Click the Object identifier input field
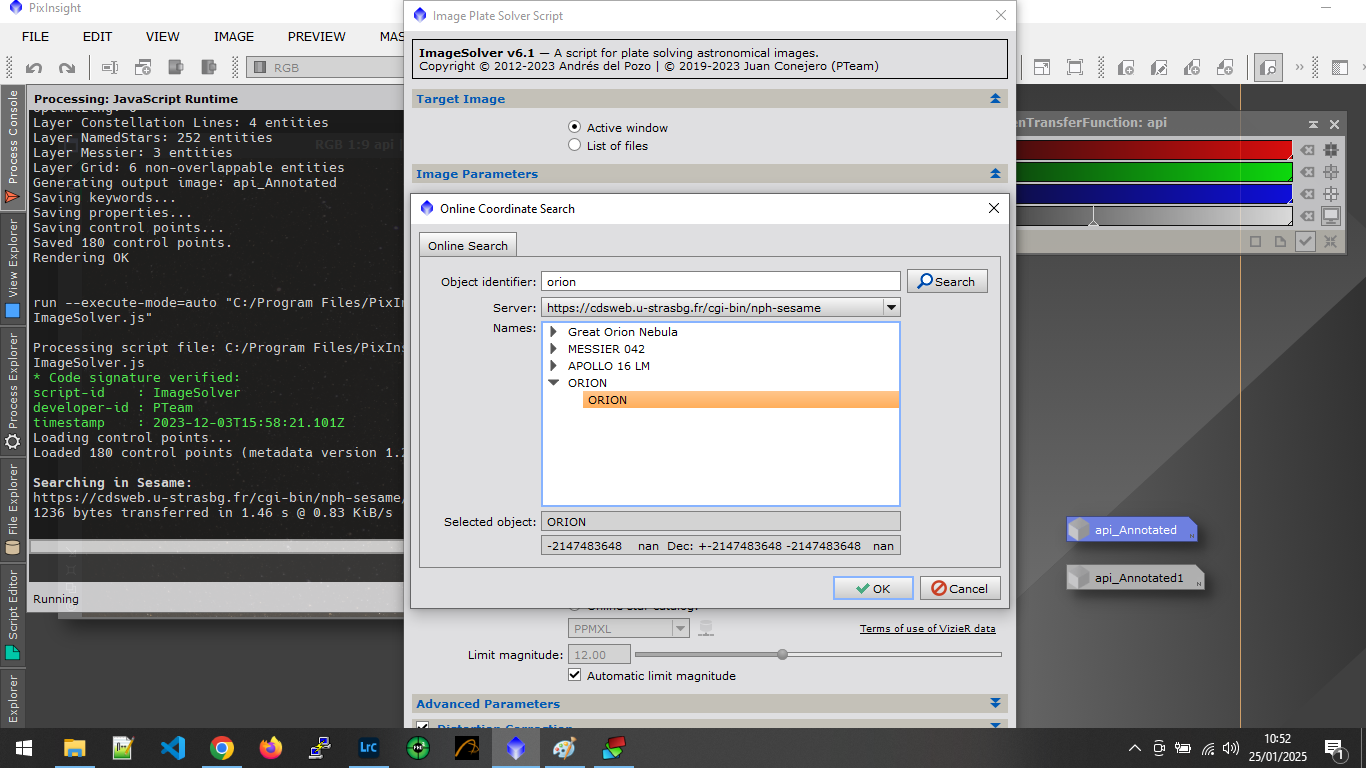Screen dimensions: 1366x768 click(721, 281)
